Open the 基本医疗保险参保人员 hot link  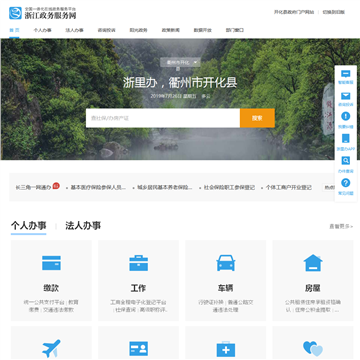98,188
